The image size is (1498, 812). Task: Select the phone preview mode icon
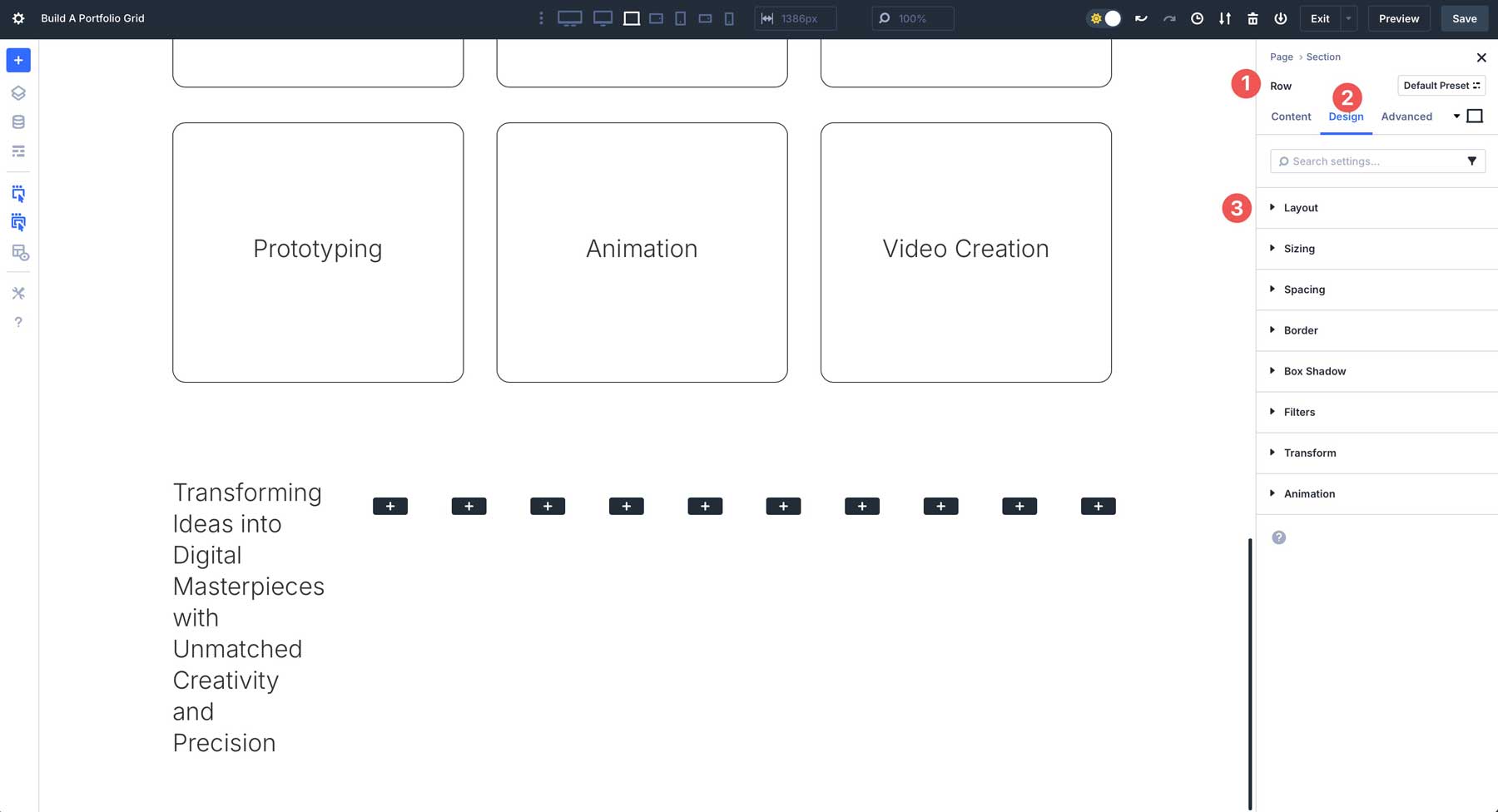pos(728,17)
